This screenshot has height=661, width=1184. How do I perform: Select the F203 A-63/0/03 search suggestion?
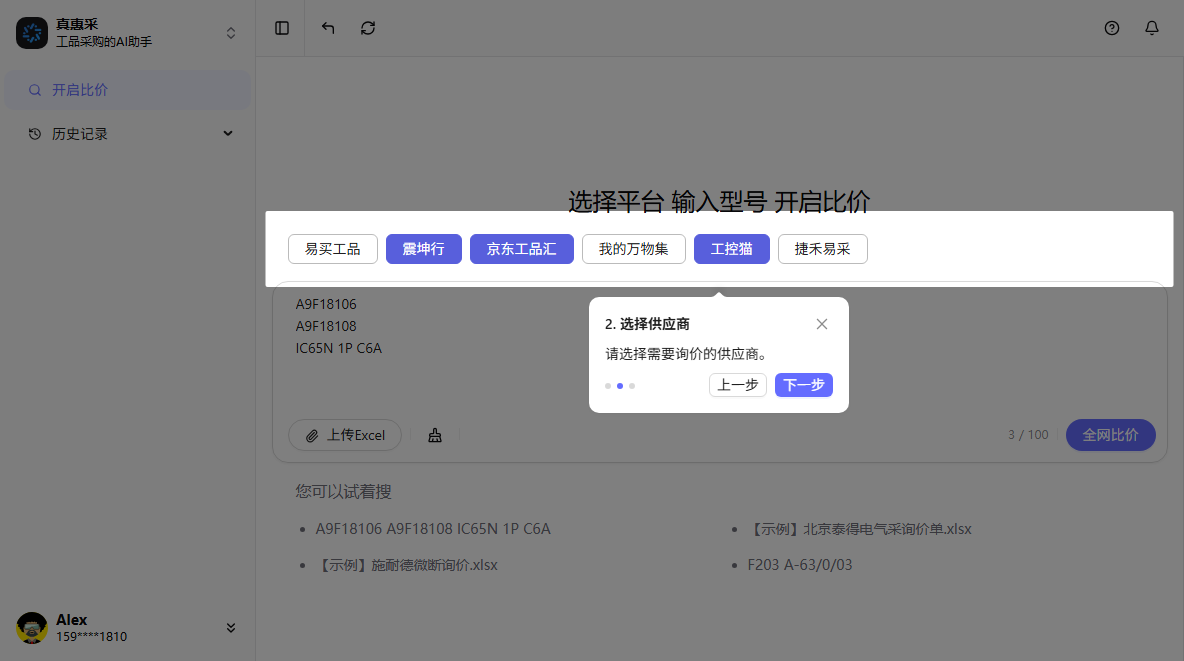point(799,565)
